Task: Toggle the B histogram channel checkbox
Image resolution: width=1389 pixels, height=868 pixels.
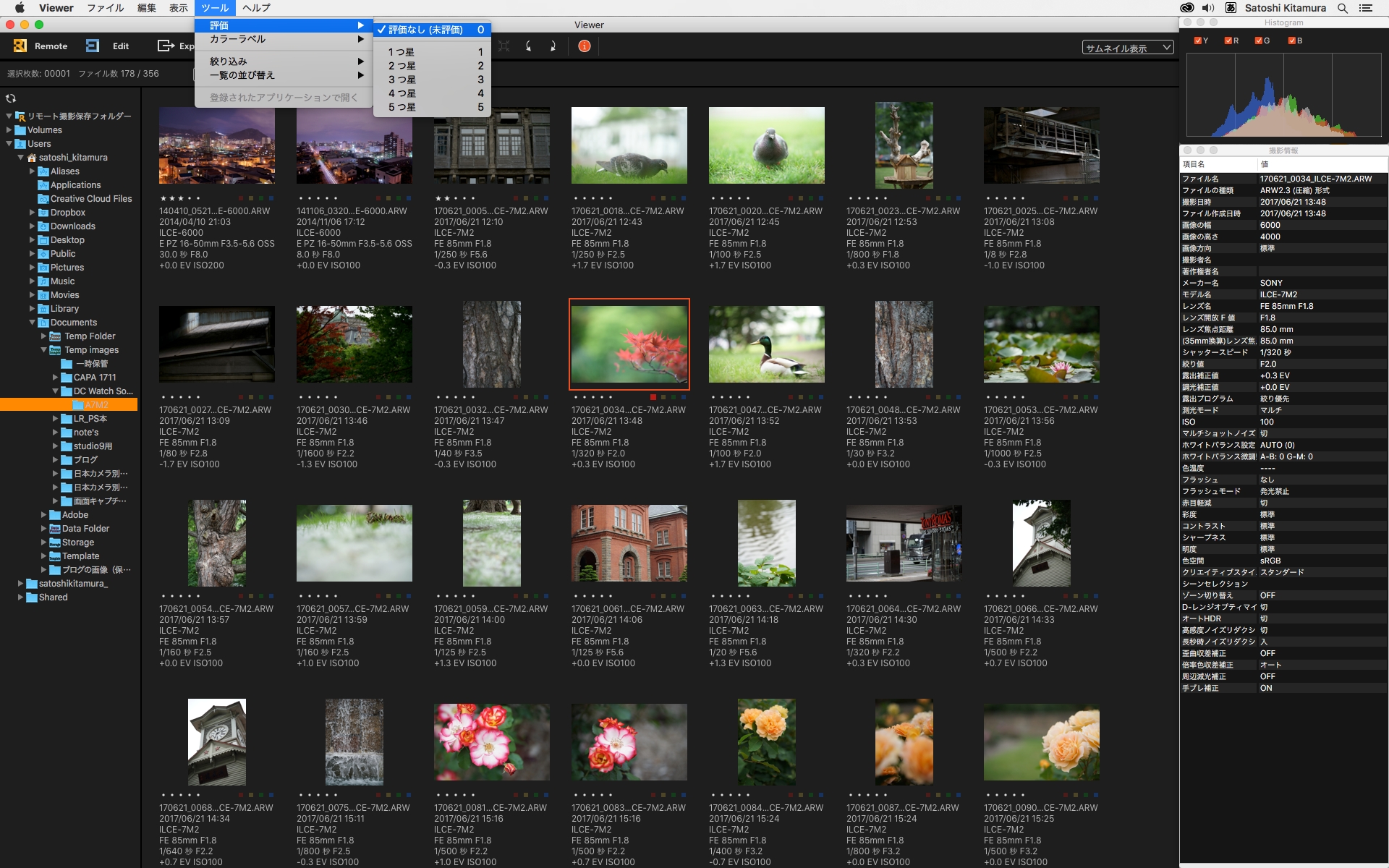Action: pos(1292,41)
